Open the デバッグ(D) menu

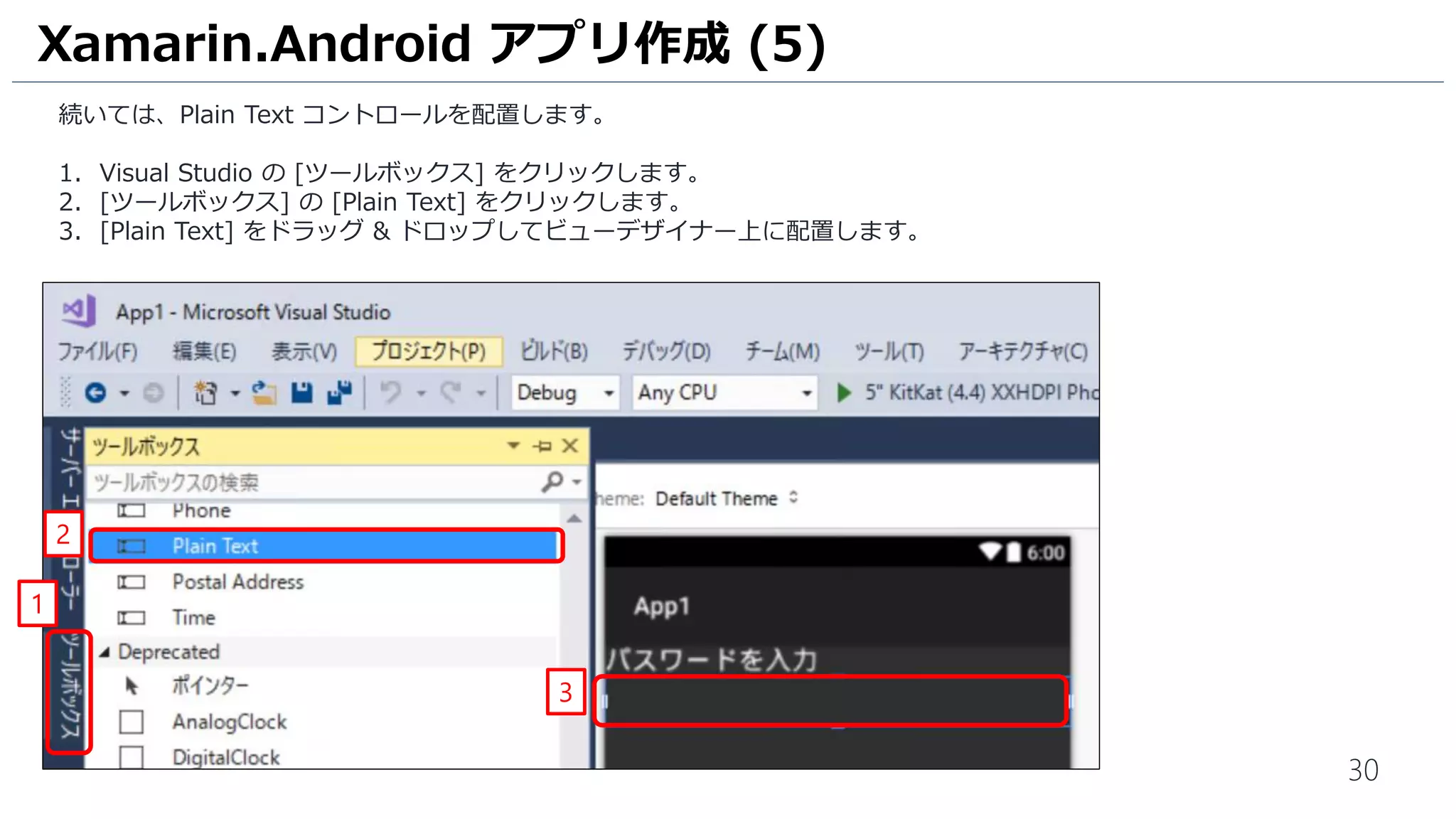(x=667, y=351)
